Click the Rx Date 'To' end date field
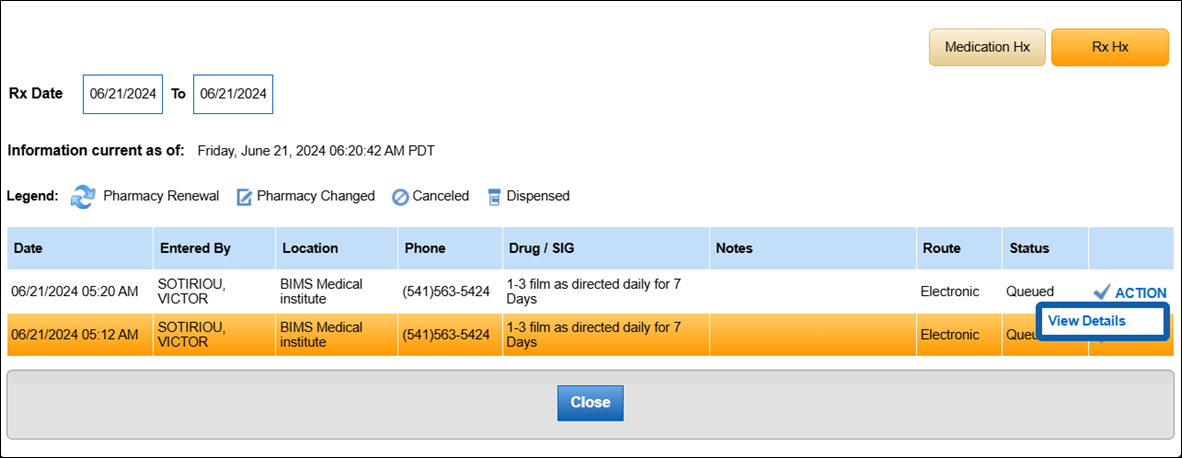Image resolution: width=1182 pixels, height=458 pixels. coord(233,94)
